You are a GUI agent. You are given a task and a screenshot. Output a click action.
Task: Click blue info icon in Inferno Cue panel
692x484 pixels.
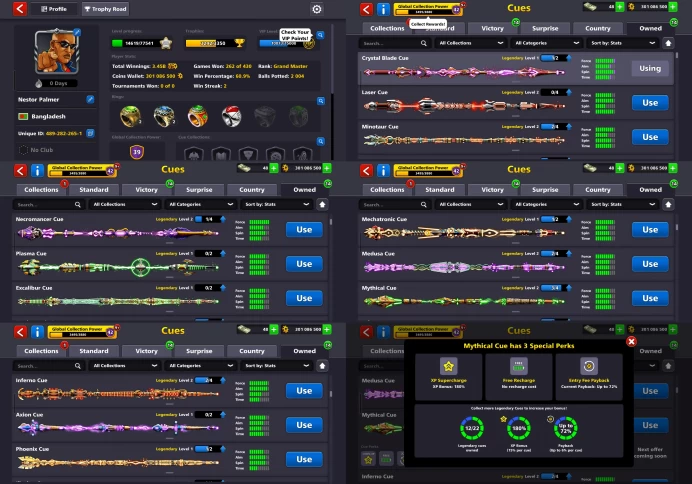pyautogui.click(x=38, y=331)
